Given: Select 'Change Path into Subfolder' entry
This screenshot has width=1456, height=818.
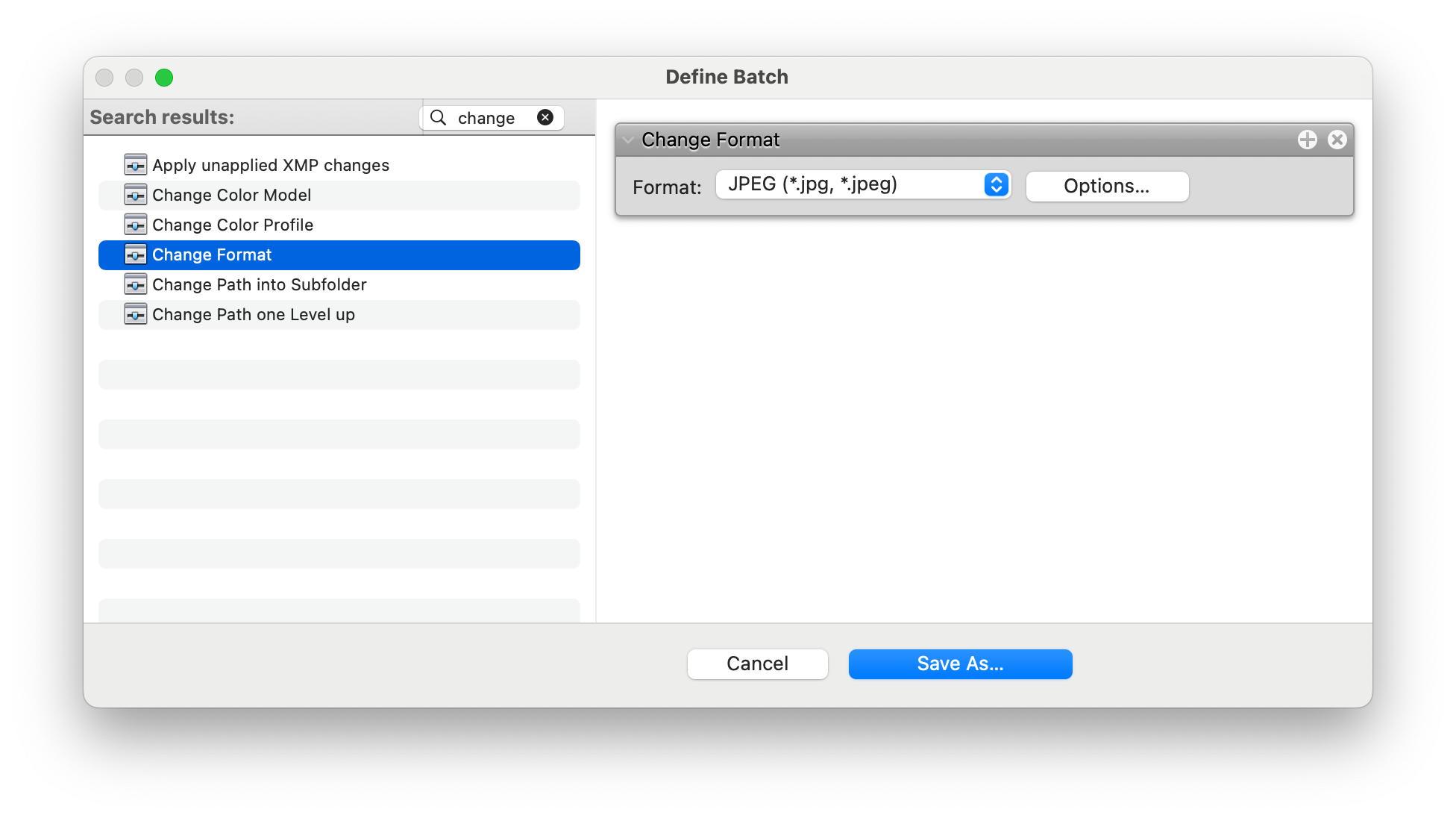Looking at the screenshot, I should [339, 284].
